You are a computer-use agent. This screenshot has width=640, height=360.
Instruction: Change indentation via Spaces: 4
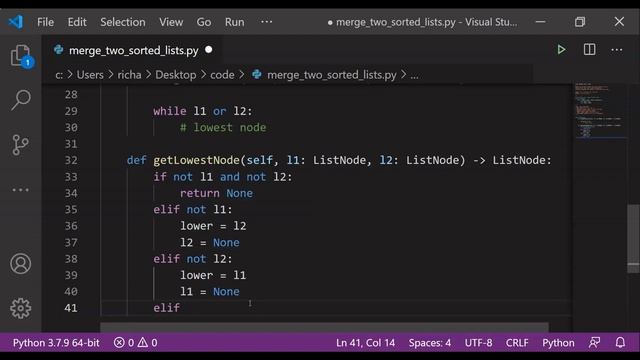(430, 342)
